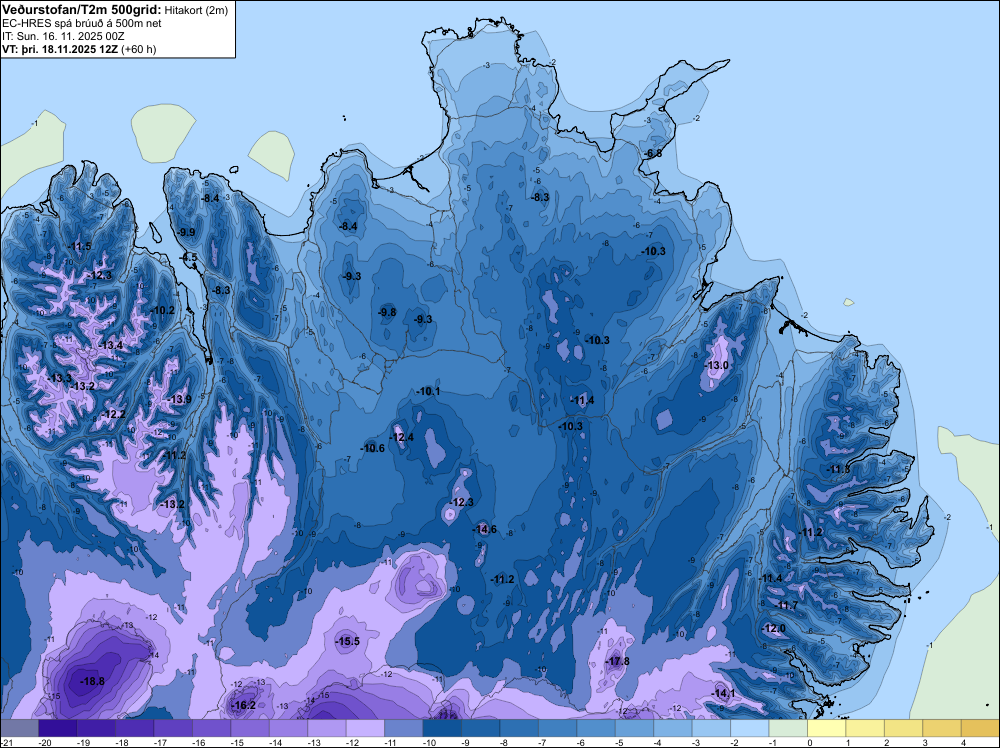This screenshot has width=1000, height=748.
Task: Click the -9.9 temperature label
Action: [186, 232]
